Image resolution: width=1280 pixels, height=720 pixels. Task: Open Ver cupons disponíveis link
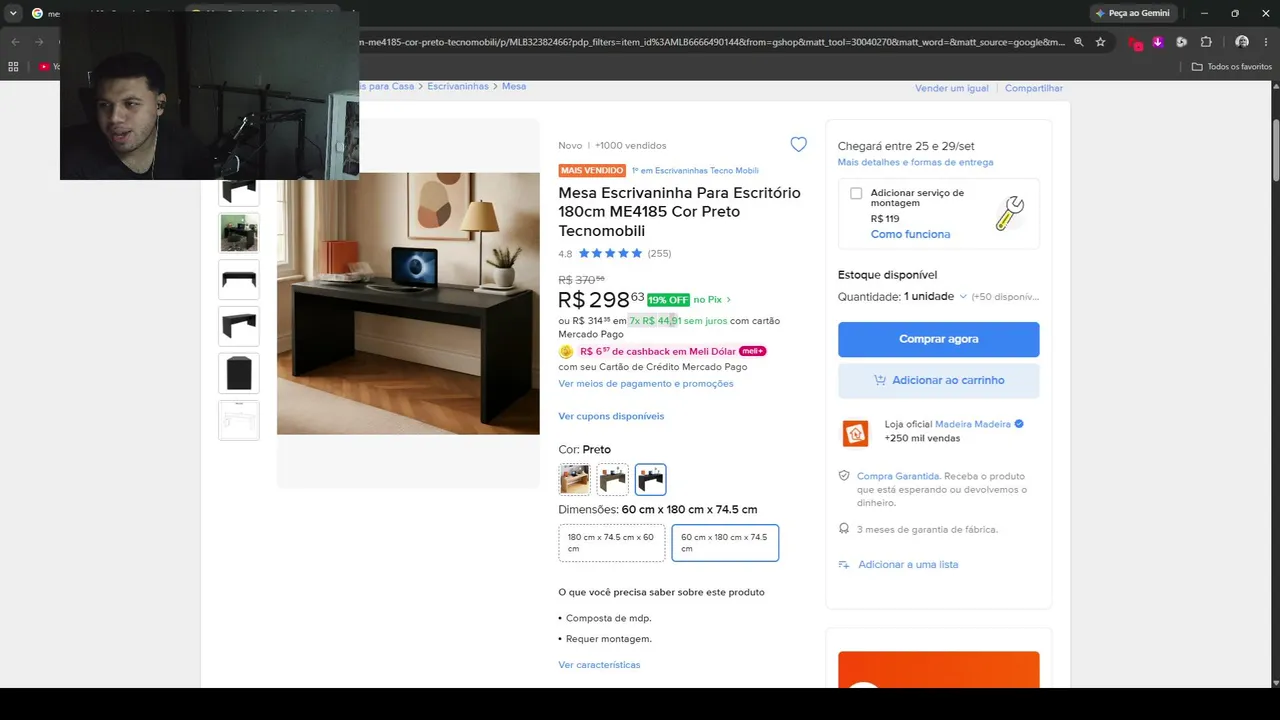pos(611,416)
